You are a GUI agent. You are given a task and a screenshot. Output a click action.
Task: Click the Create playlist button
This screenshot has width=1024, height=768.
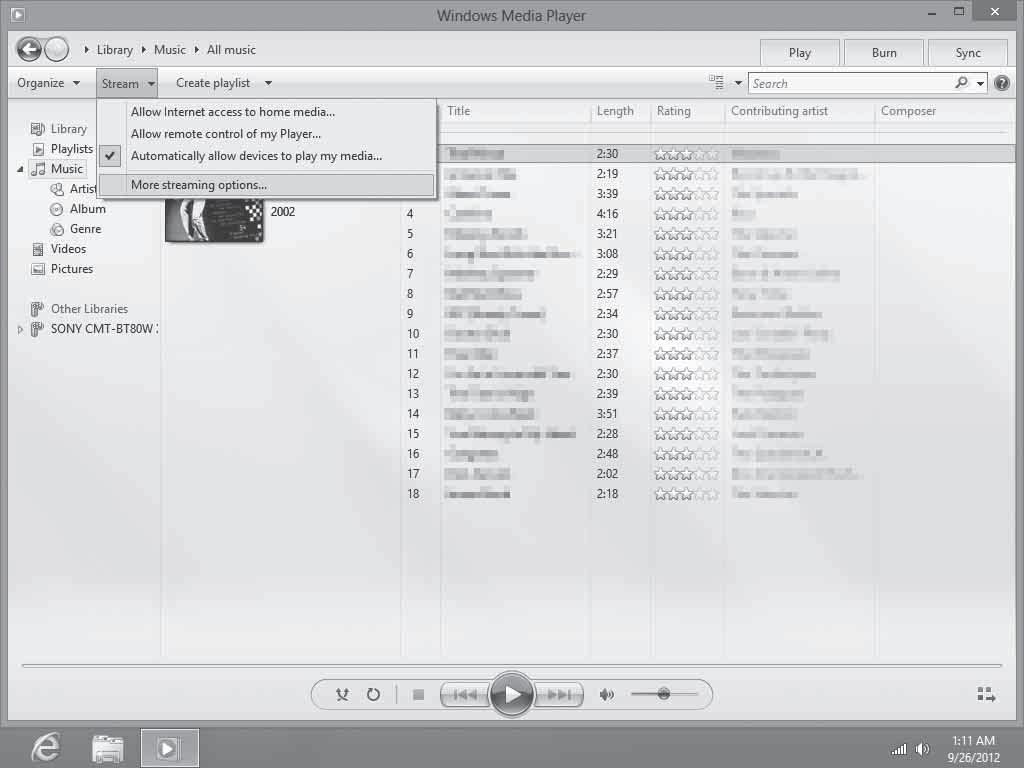(x=213, y=83)
